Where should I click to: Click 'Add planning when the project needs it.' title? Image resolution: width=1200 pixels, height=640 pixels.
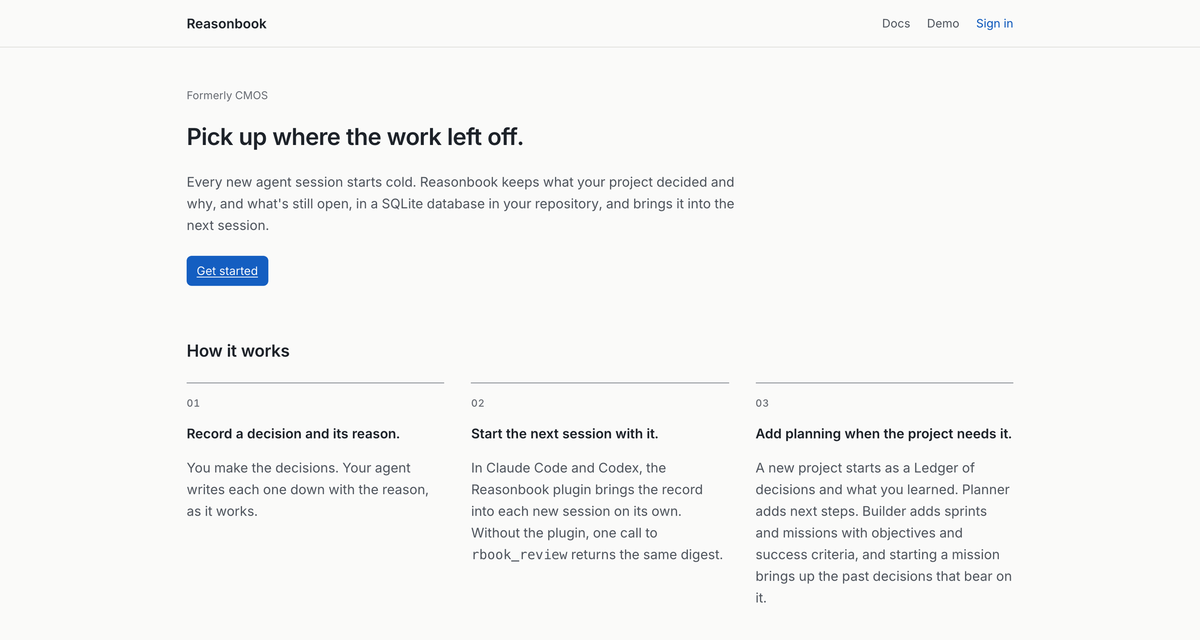click(x=884, y=434)
